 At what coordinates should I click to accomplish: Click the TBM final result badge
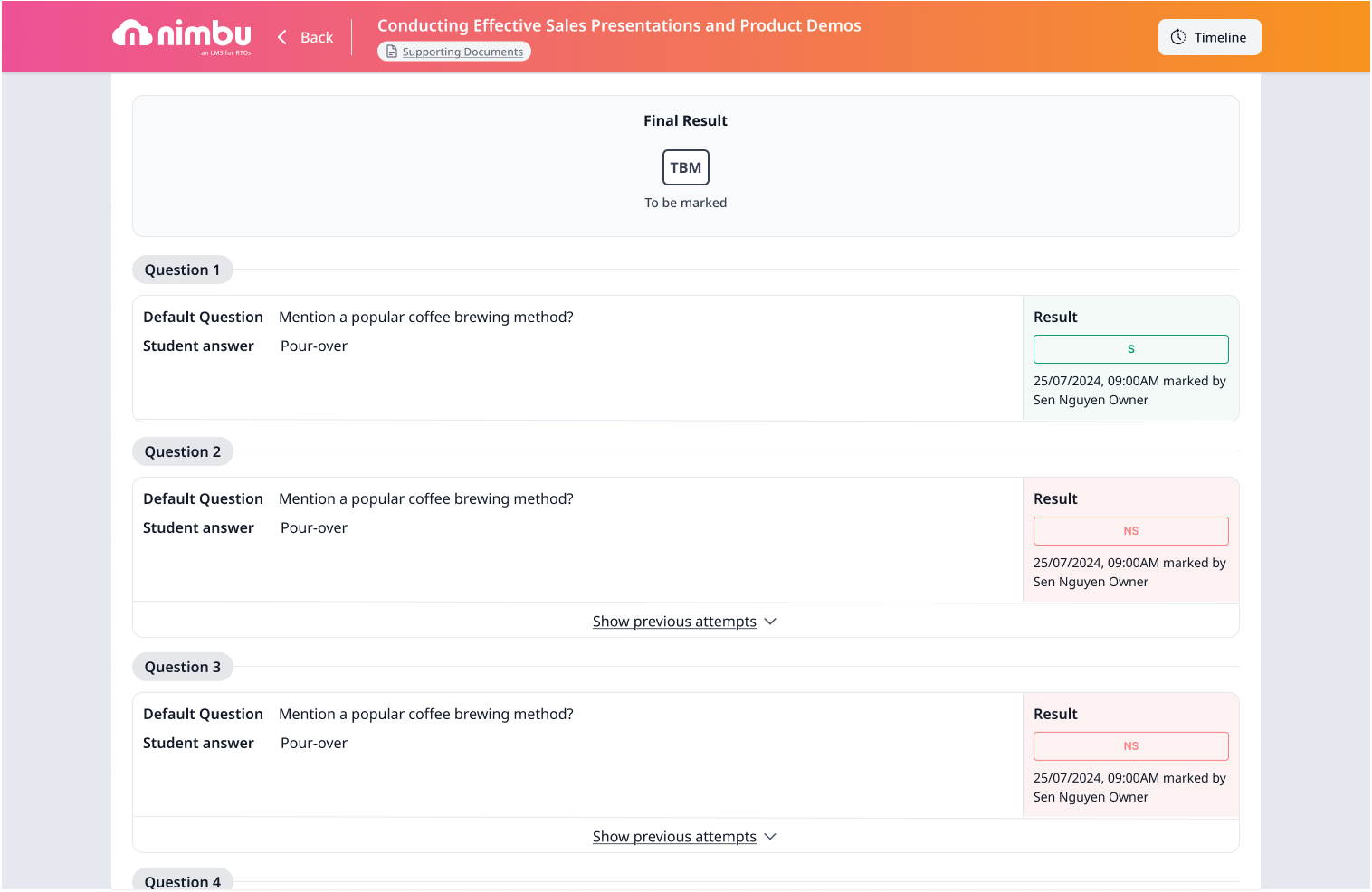pos(686,167)
